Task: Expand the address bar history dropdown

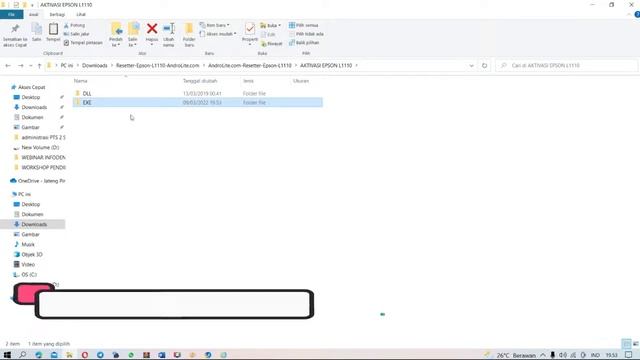Action: (x=471, y=65)
